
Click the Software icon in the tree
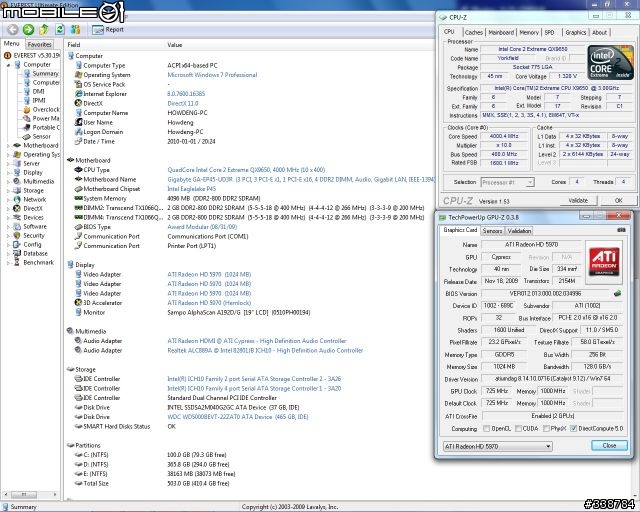coord(17,226)
